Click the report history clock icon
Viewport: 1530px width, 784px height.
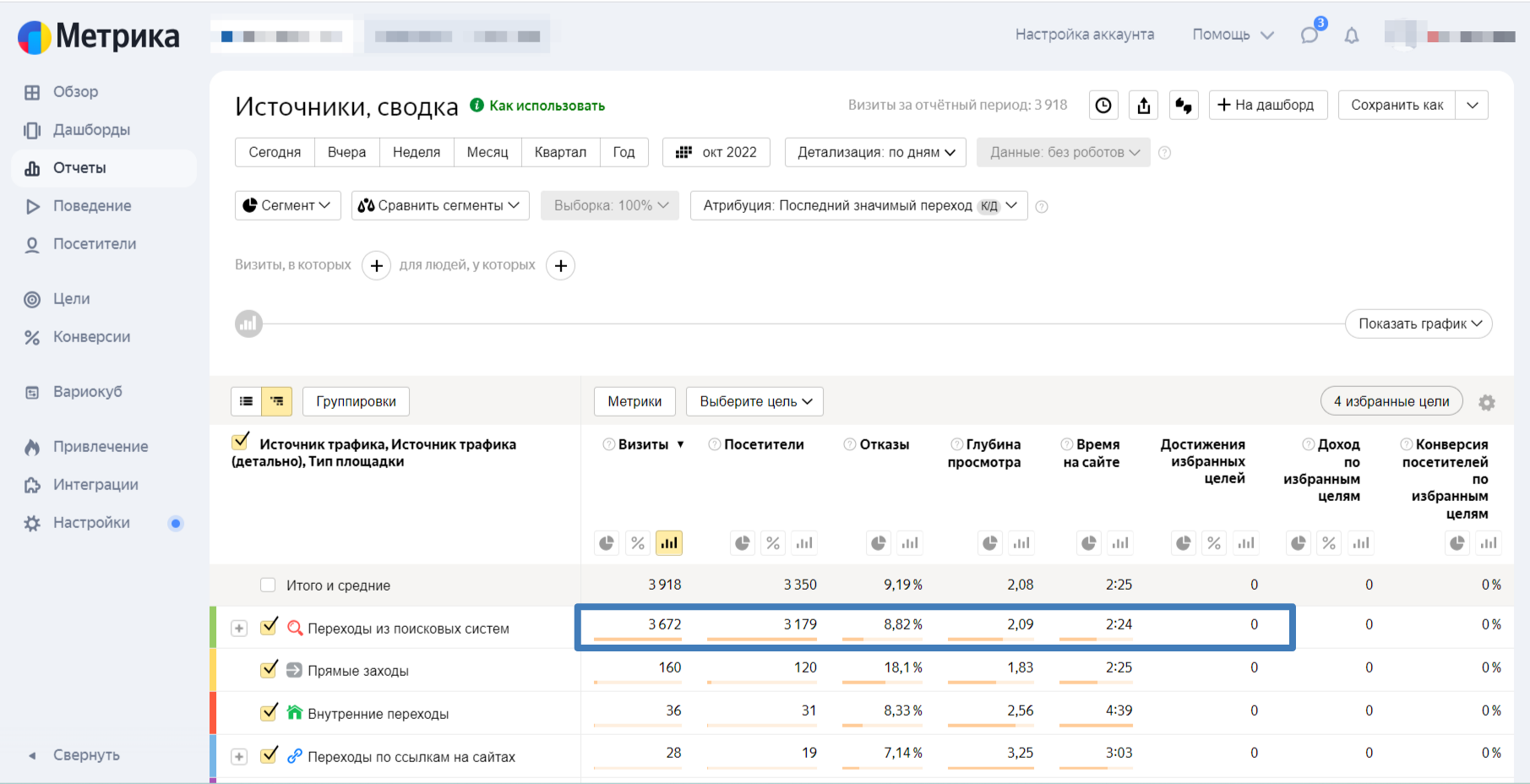tap(1103, 106)
